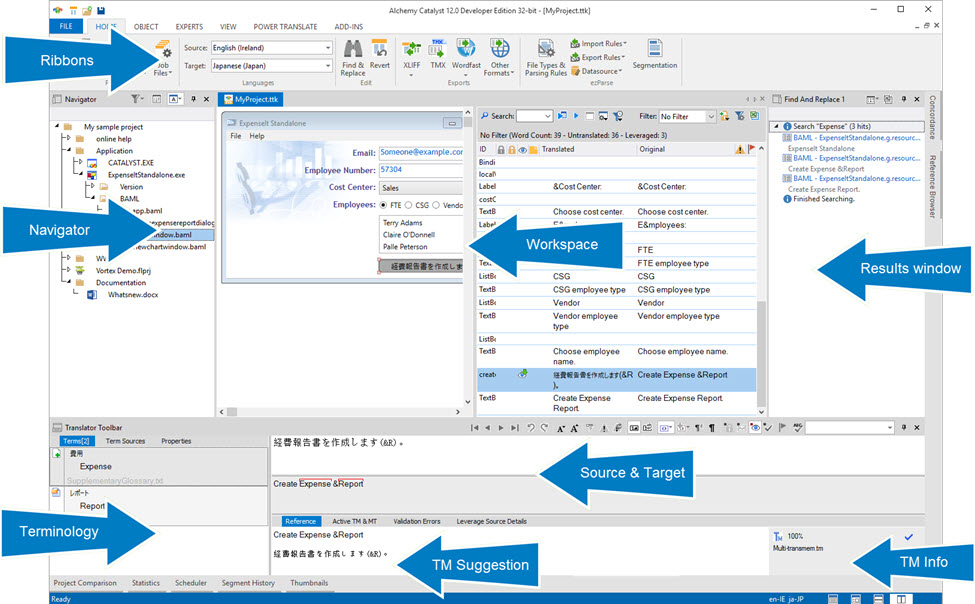Click the blue checkmark beside the 100% match

(908, 536)
